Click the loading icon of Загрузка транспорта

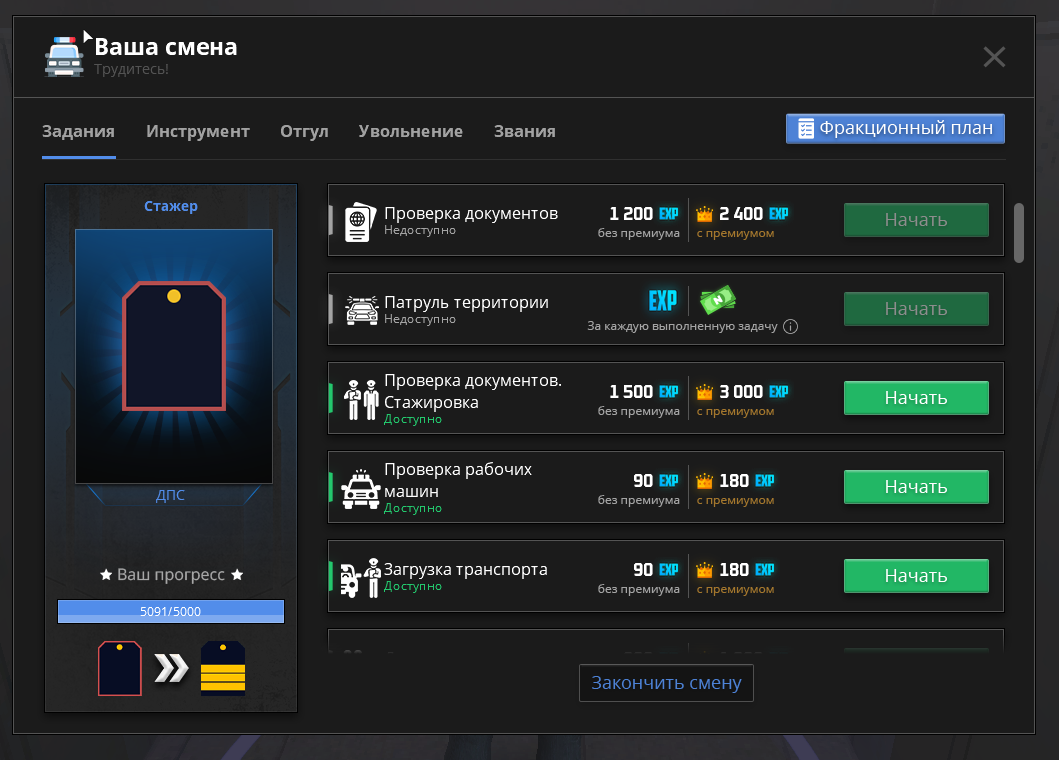coord(361,578)
